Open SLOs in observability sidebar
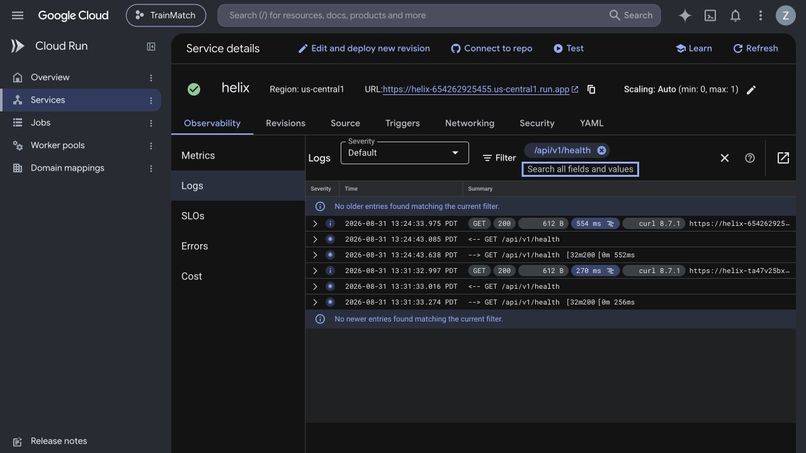The width and height of the screenshot is (806, 453). point(238,216)
